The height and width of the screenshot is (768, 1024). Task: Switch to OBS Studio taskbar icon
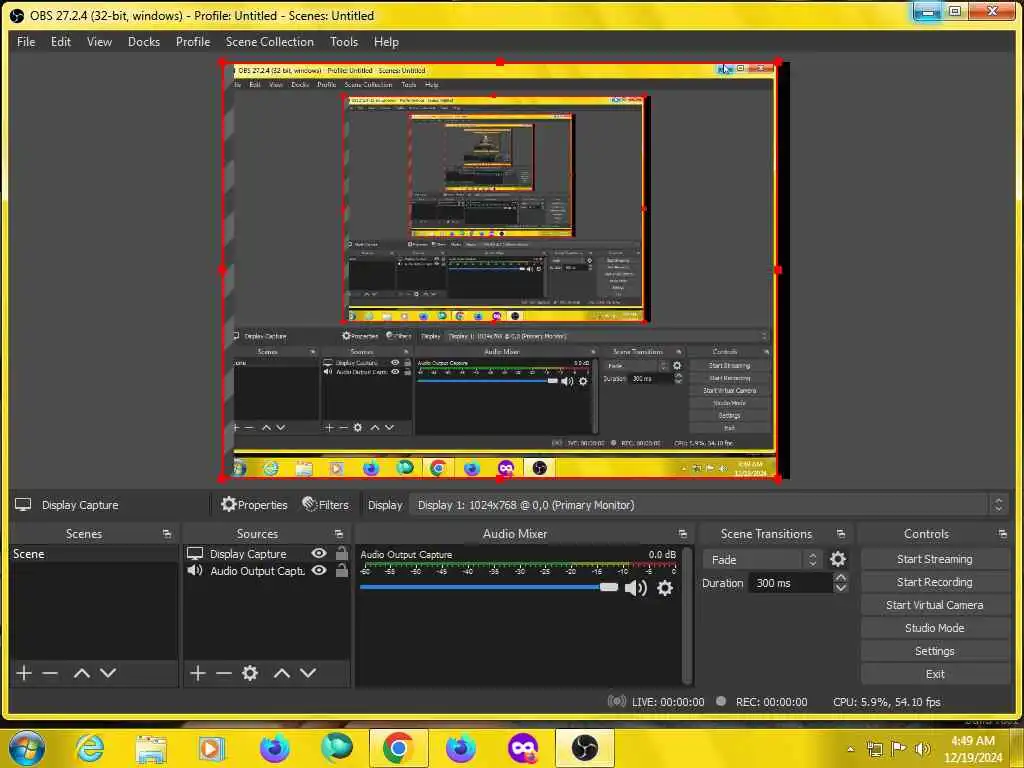584,748
